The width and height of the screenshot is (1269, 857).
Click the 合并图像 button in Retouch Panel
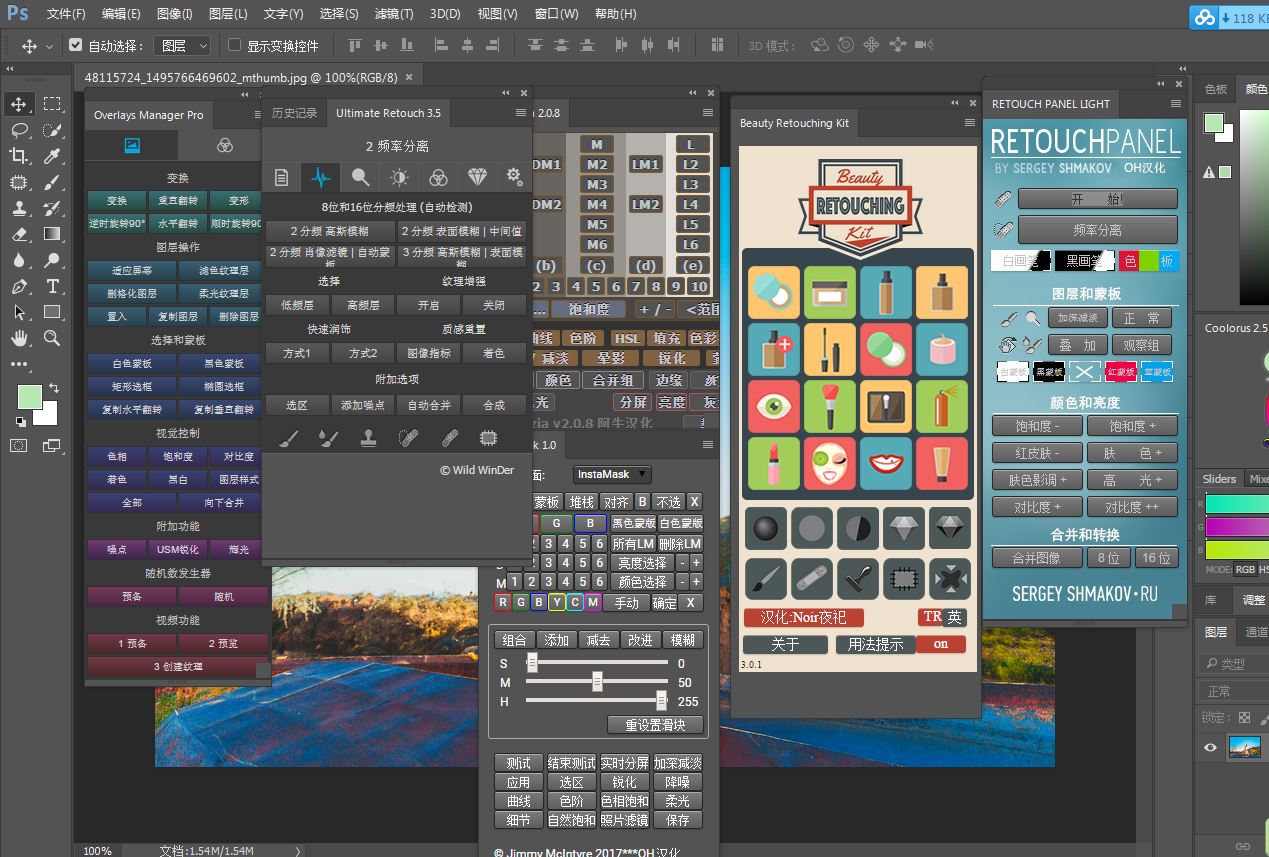coord(1036,558)
